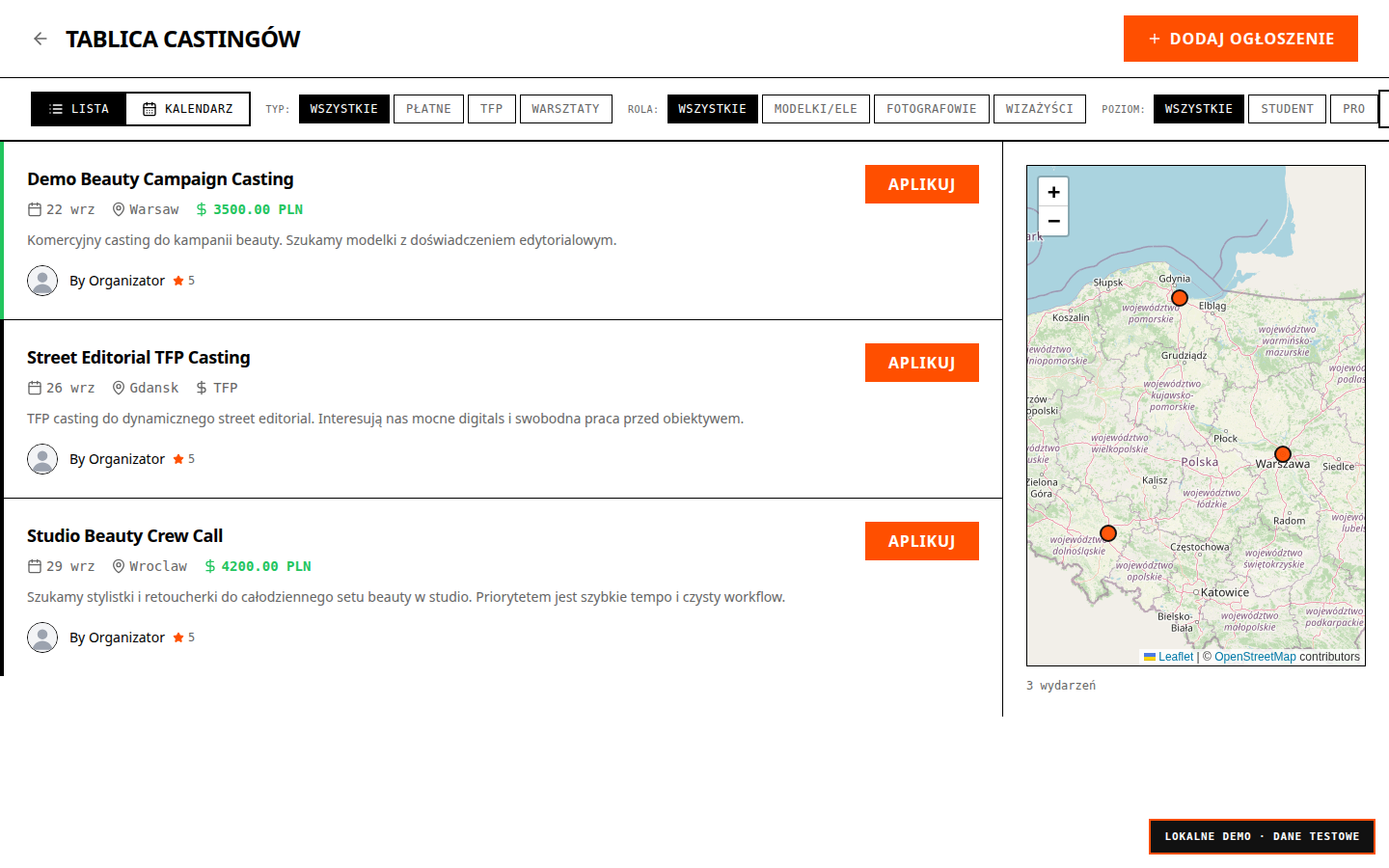Viewport: 1389px width, 868px height.
Task: Filter type by TFP
Action: pyautogui.click(x=492, y=109)
